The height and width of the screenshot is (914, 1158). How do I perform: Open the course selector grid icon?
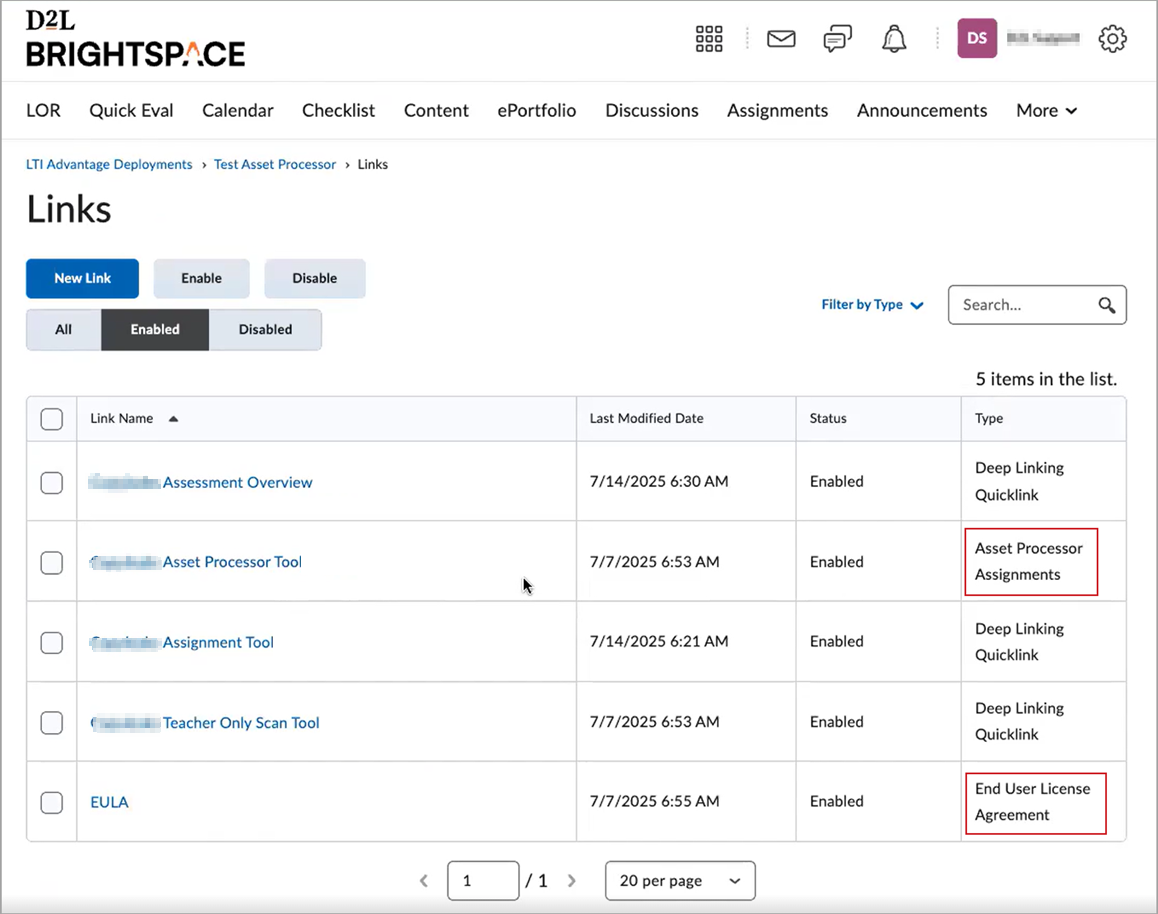[708, 38]
